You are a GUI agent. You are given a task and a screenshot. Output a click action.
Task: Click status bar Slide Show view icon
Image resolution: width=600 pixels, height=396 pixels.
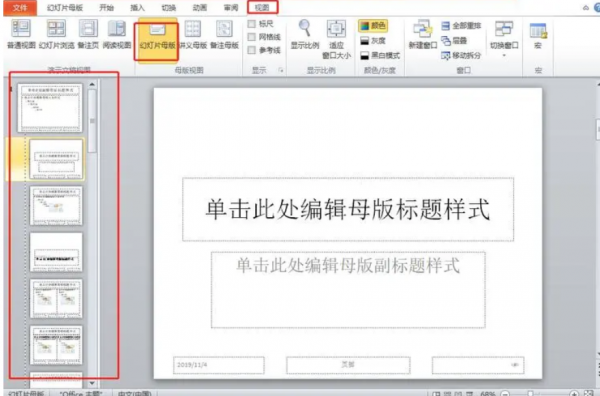pos(470,393)
